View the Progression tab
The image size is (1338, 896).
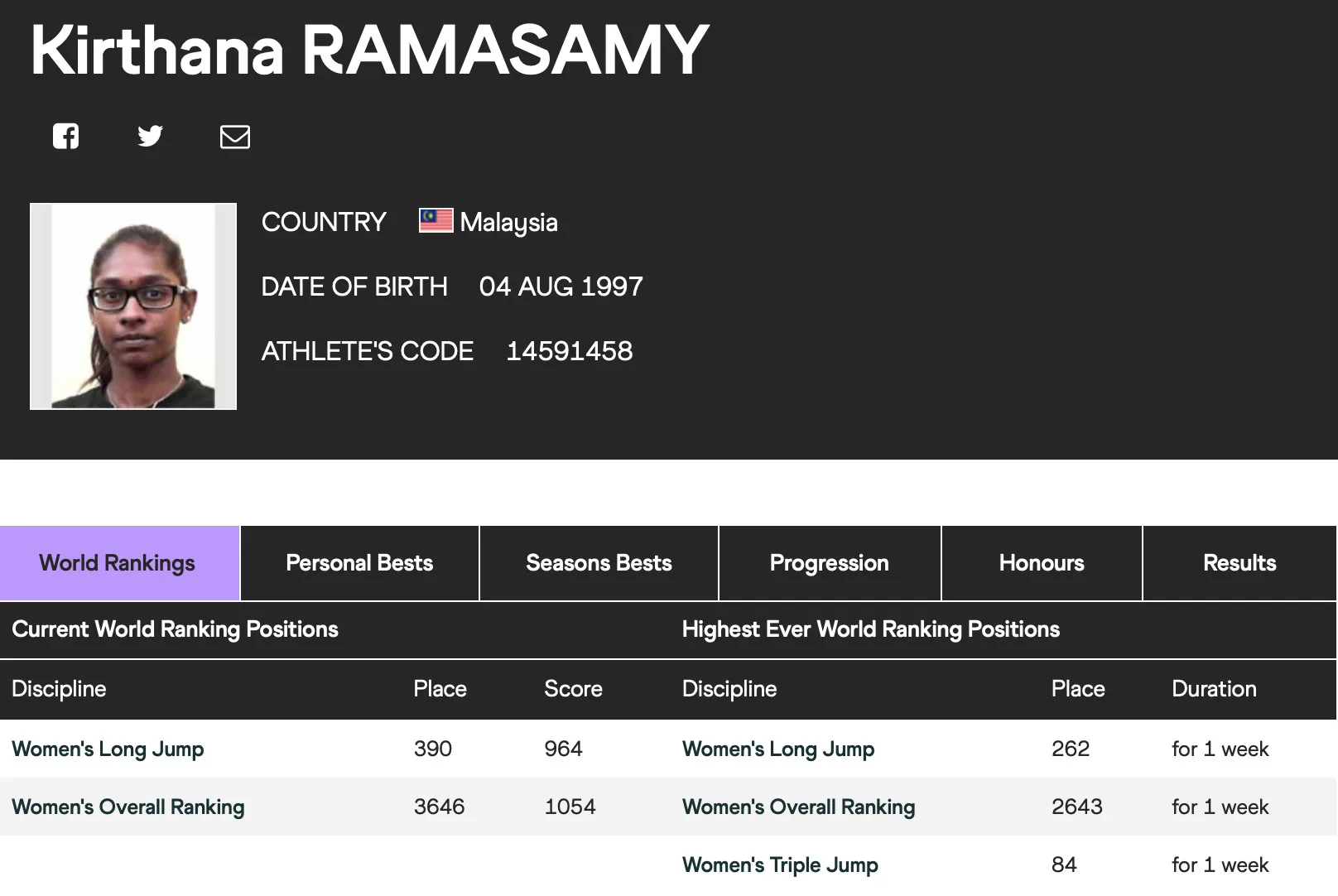click(829, 563)
